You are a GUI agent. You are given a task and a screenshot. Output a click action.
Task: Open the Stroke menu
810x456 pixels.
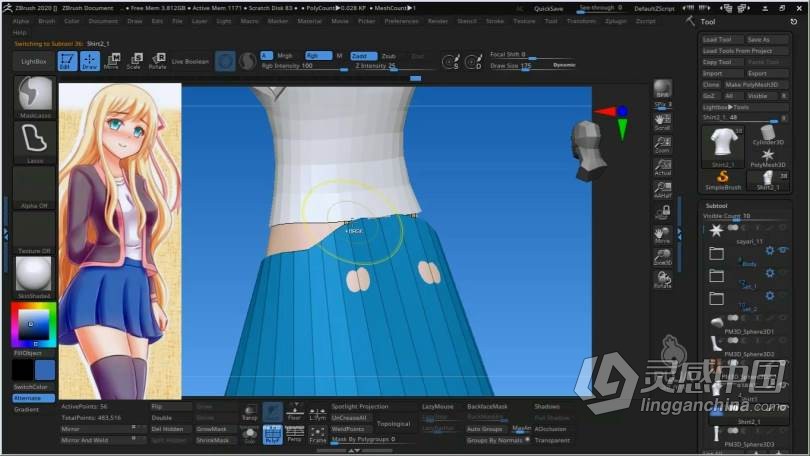pyautogui.click(x=494, y=21)
